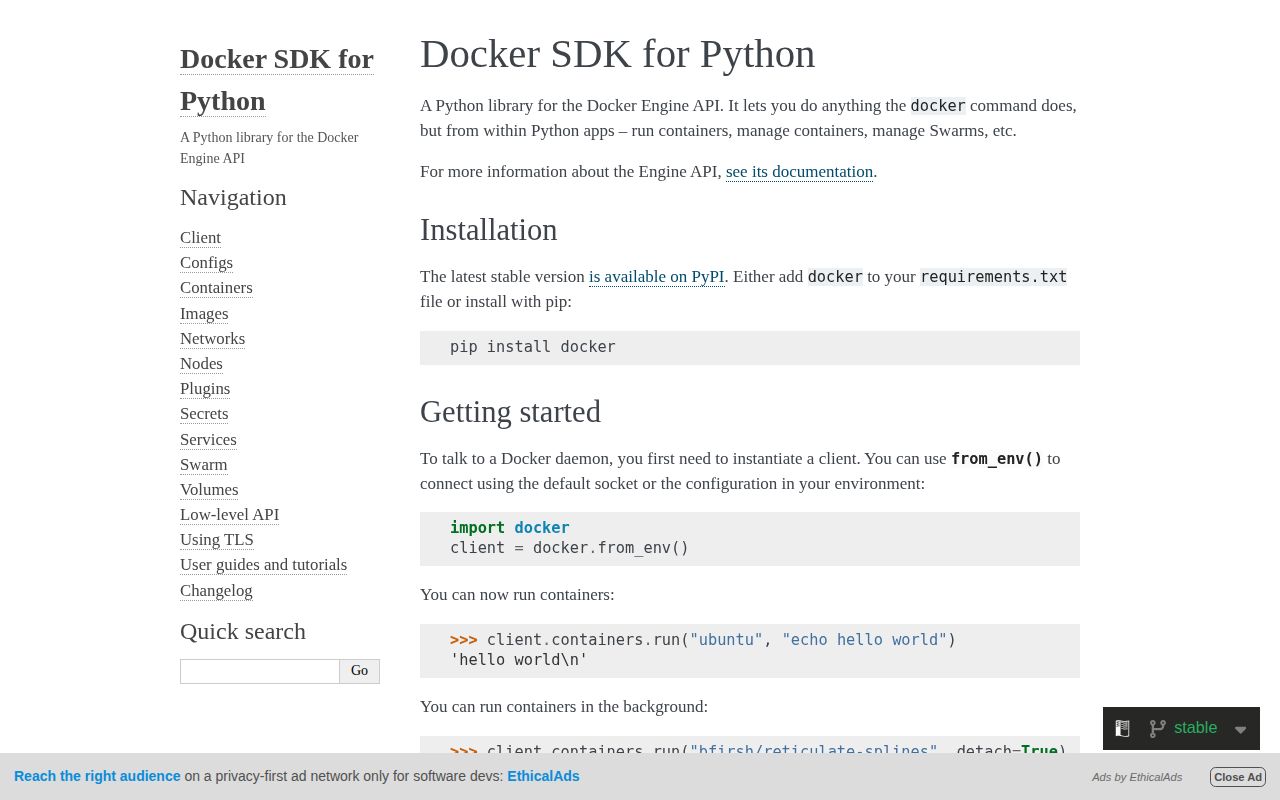This screenshot has height=800, width=1280.
Task: Click 'Reach the right audience' ad link
Action: pyautogui.click(x=97, y=776)
